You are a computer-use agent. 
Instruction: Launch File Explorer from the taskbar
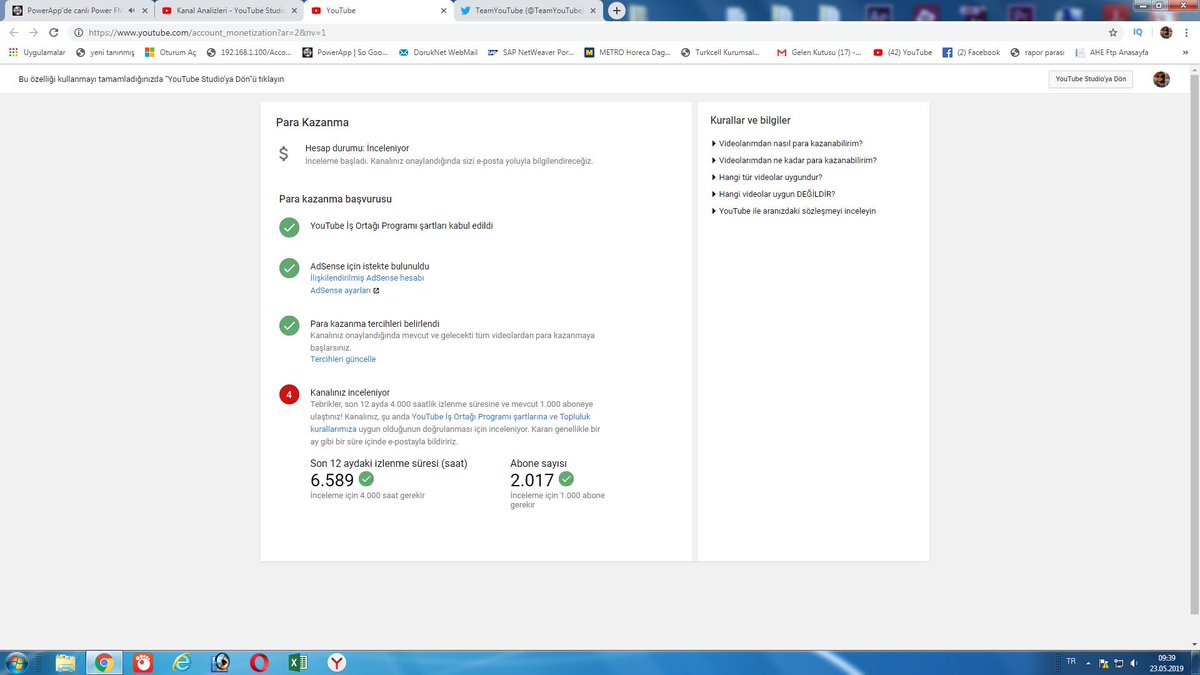tap(66, 662)
